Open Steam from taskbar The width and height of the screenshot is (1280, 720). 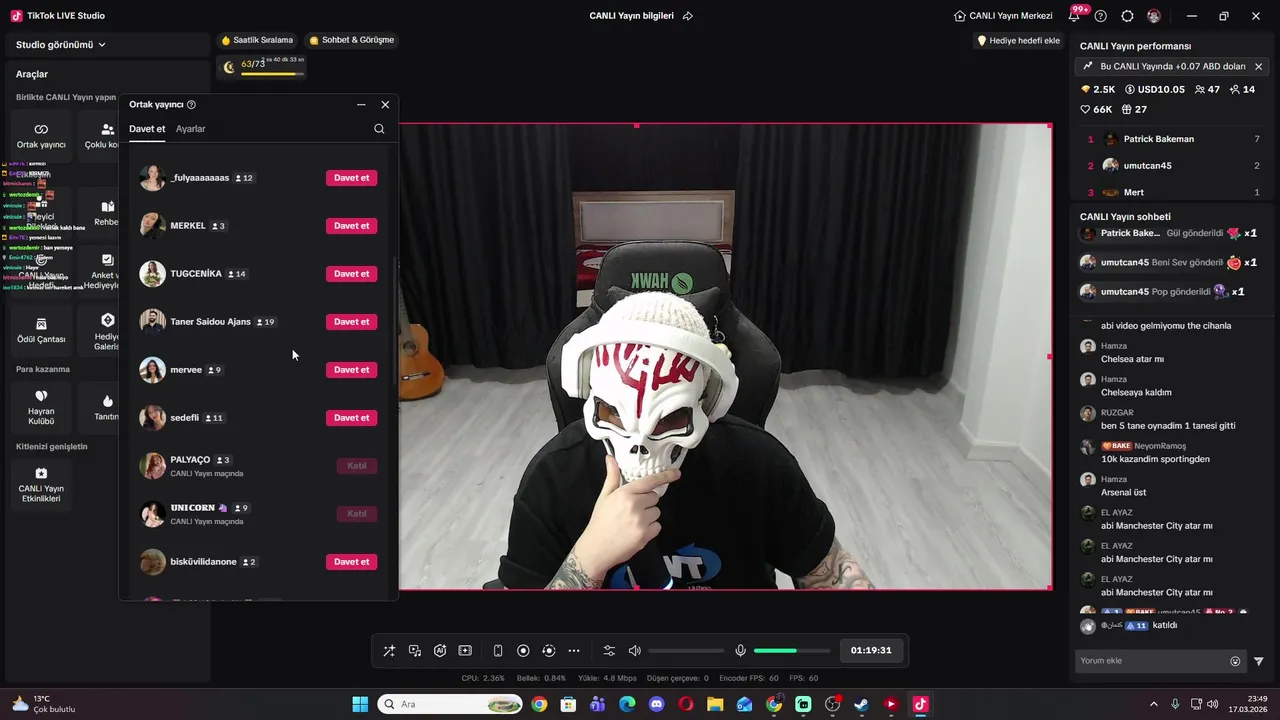(861, 704)
